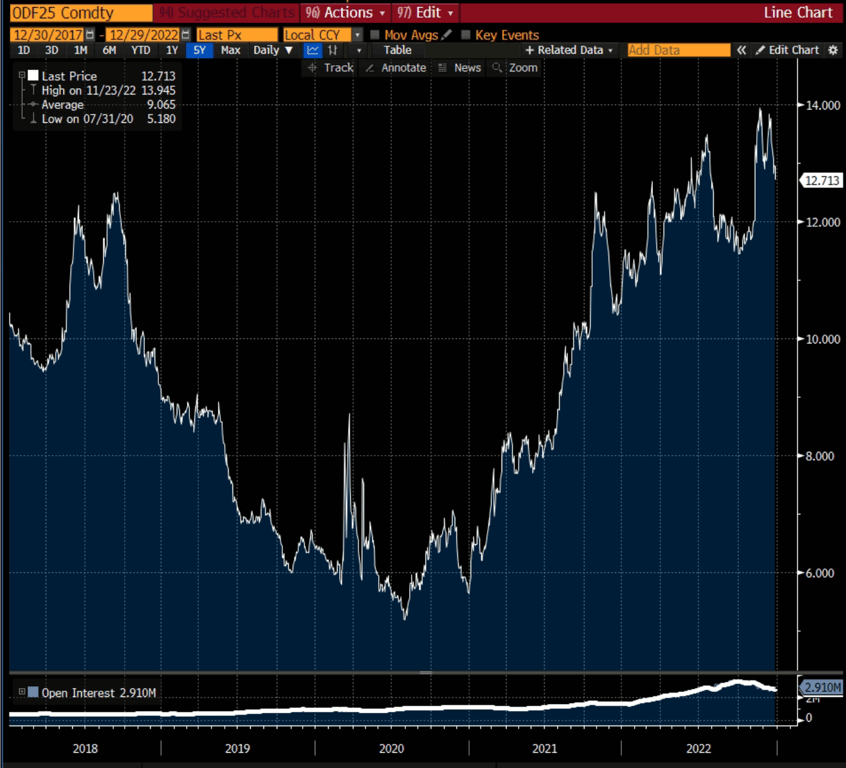Select the 5Y time range
The height and width of the screenshot is (768, 846).
[200, 50]
